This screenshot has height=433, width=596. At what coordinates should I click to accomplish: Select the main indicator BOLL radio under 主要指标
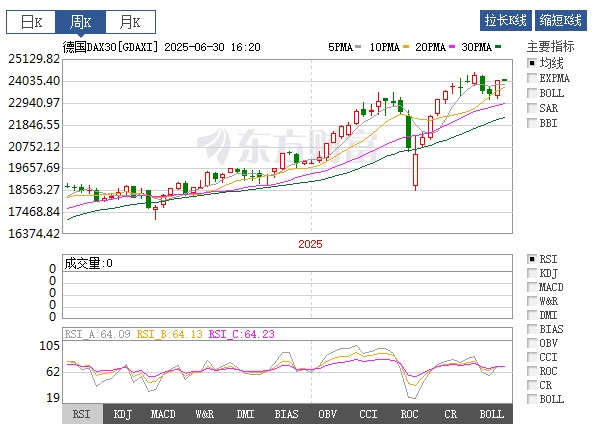coord(532,93)
